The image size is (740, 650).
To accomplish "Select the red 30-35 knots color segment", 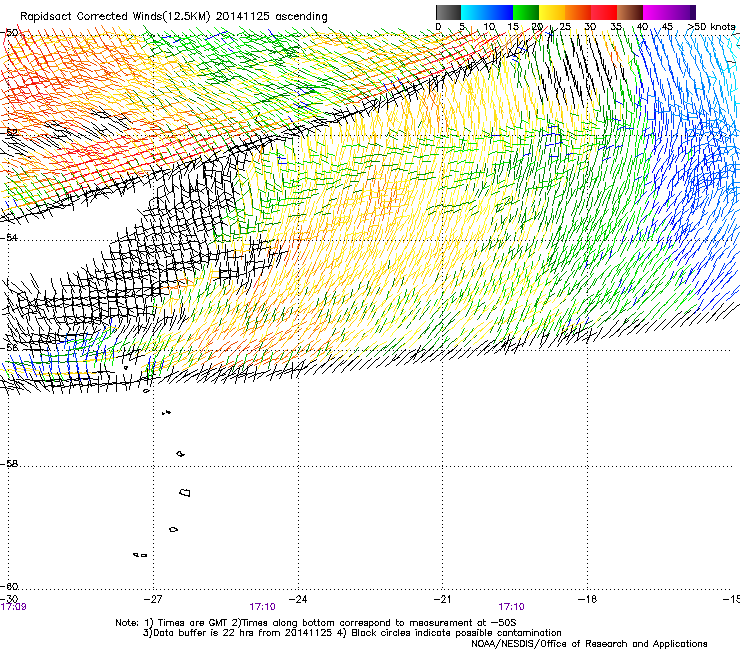I will (604, 12).
